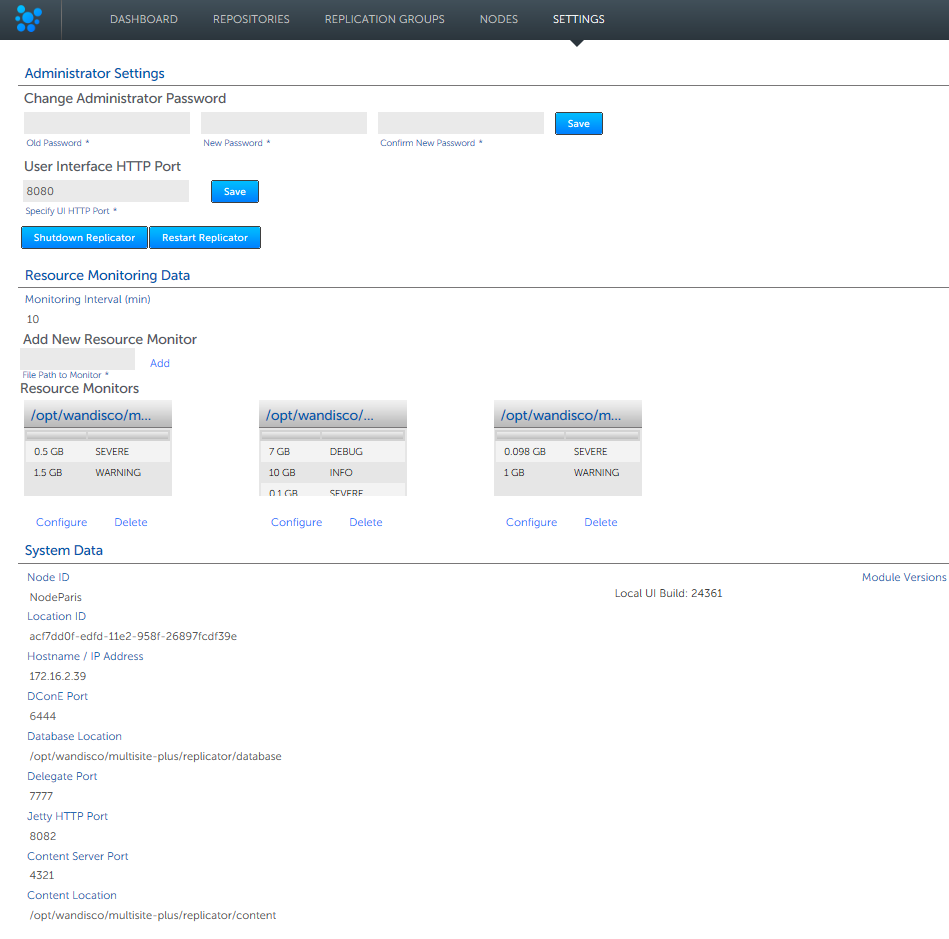Click the Add resource monitor link
The image size is (949, 939).
tap(160, 363)
